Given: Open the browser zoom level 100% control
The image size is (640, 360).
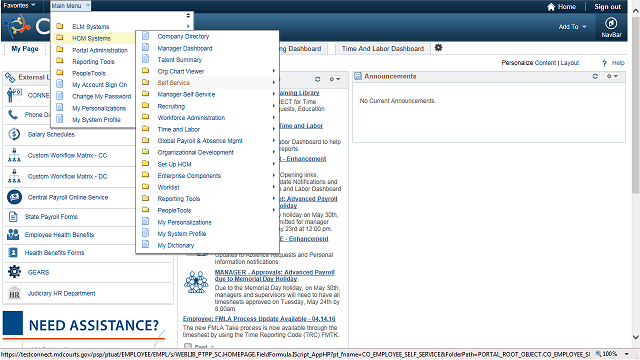Looking at the screenshot, I should tap(612, 354).
